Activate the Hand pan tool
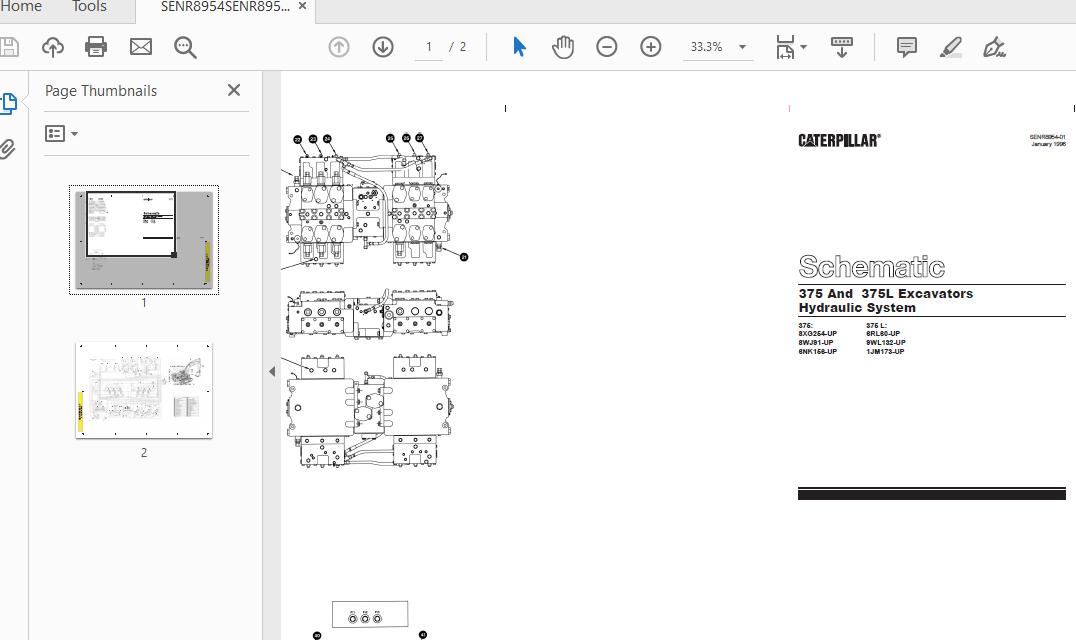Image resolution: width=1076 pixels, height=640 pixels. (x=563, y=47)
